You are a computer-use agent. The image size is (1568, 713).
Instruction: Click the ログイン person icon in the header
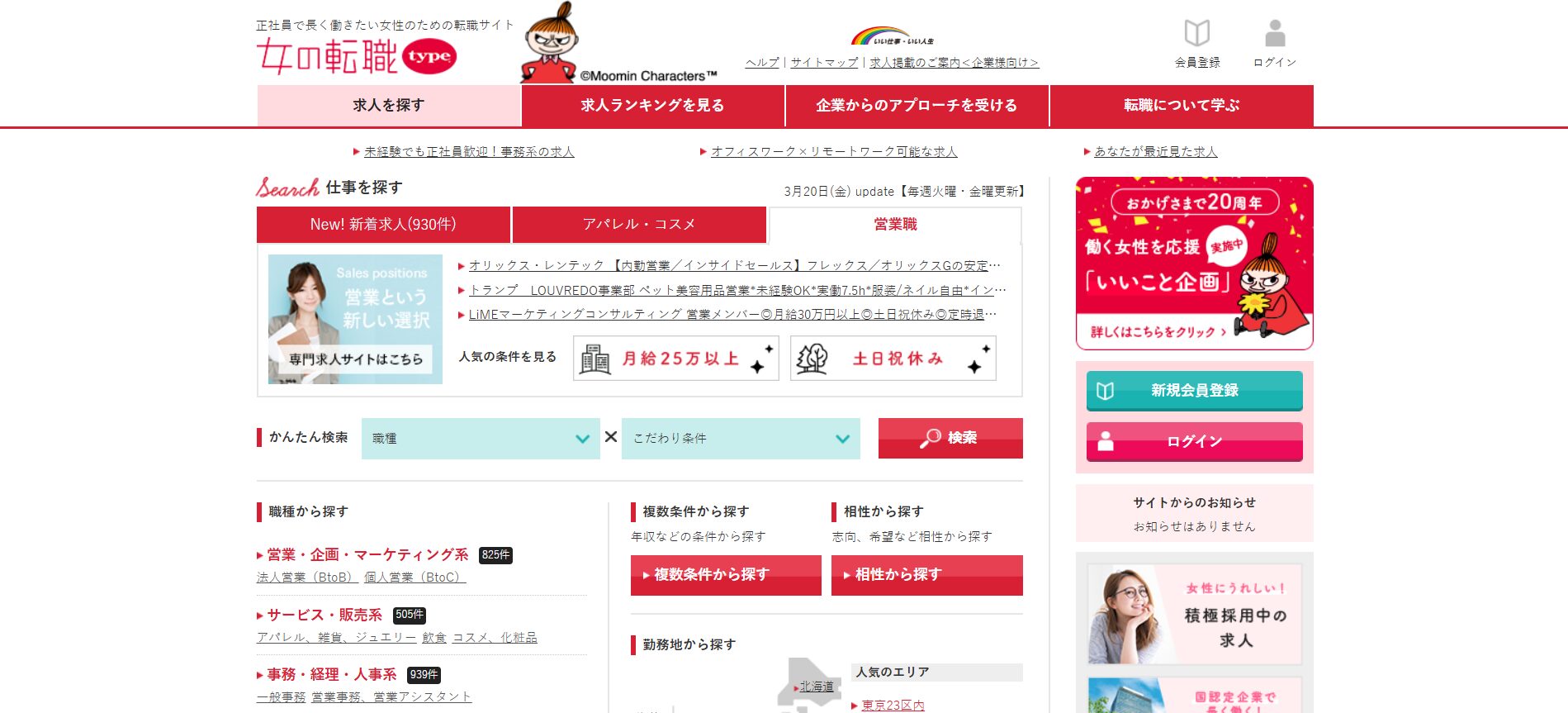(1275, 33)
